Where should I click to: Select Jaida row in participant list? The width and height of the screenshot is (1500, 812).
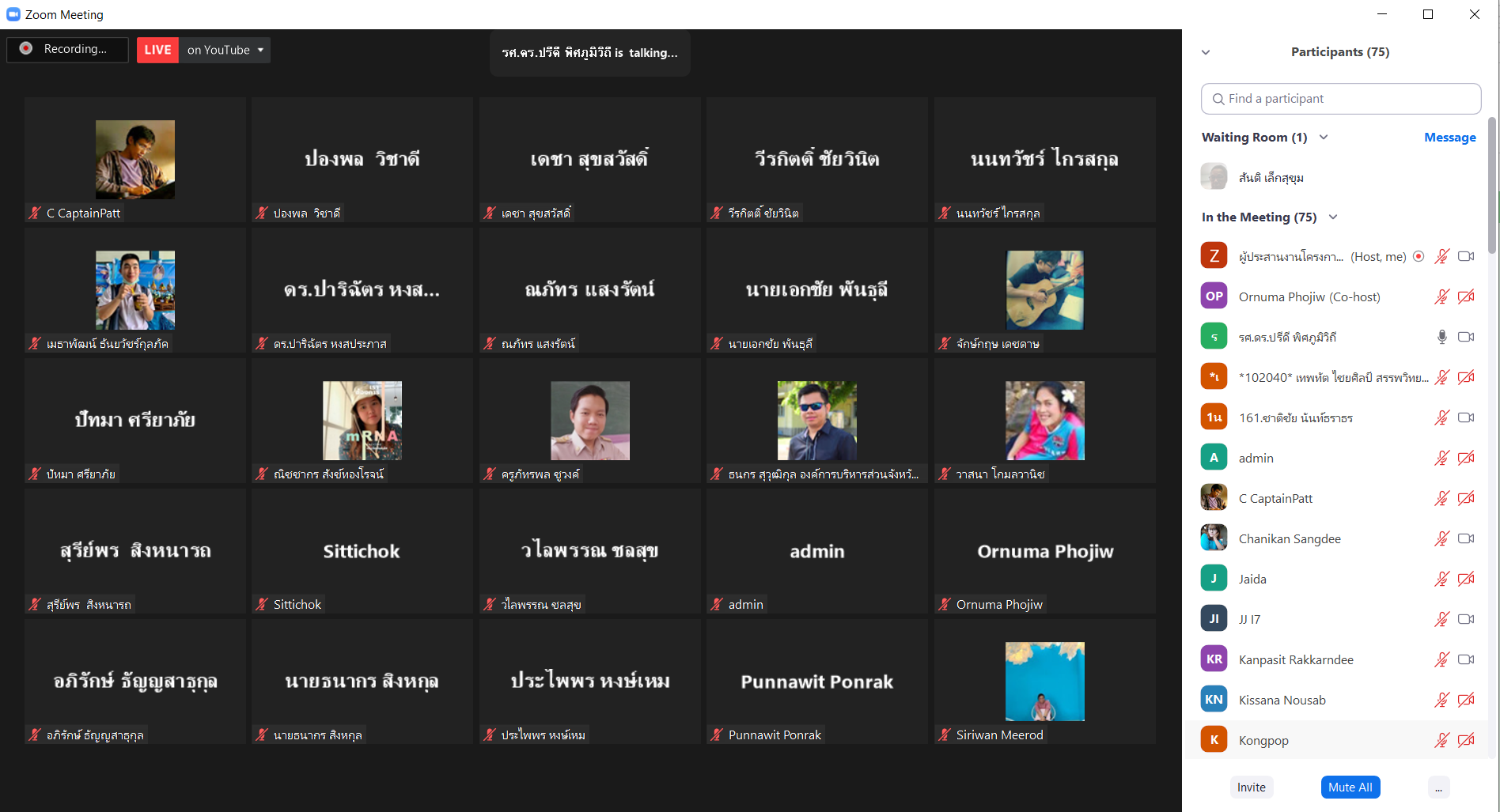tap(1335, 579)
